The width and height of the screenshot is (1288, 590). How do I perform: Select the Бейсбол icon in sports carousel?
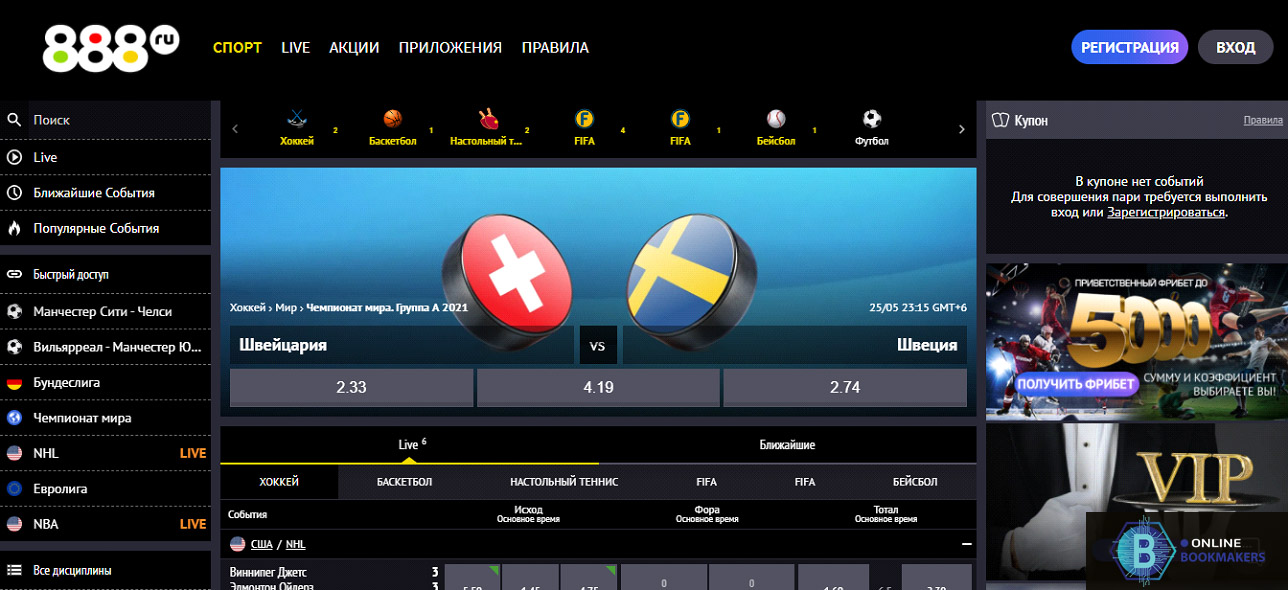(x=776, y=118)
